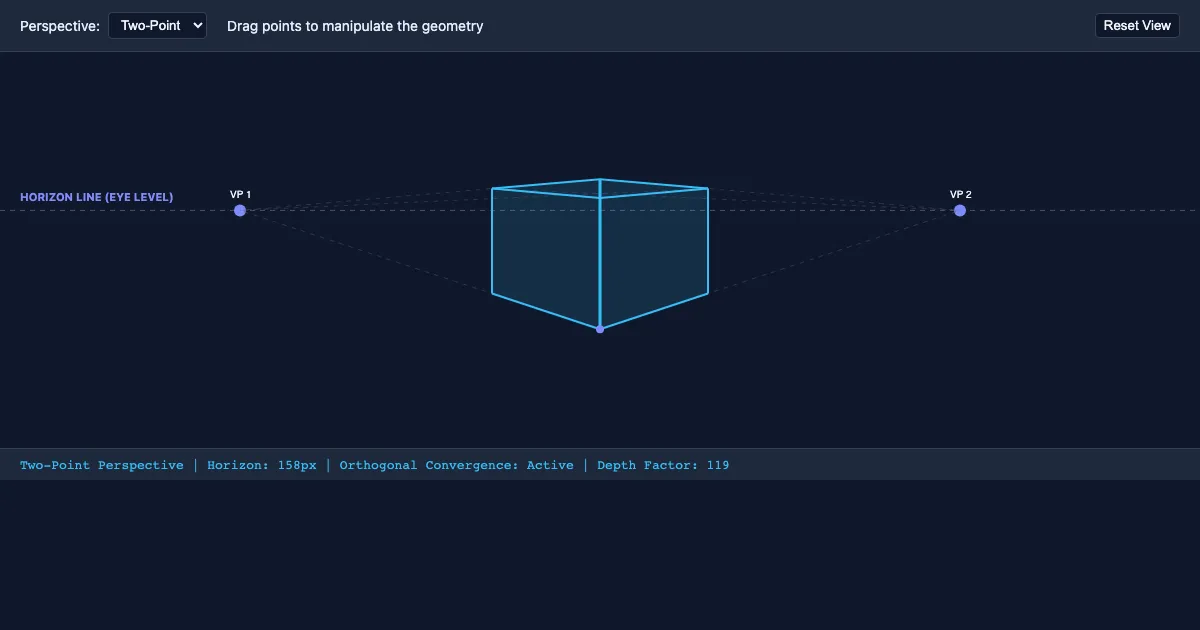Click the Reset View button

tap(1137, 26)
